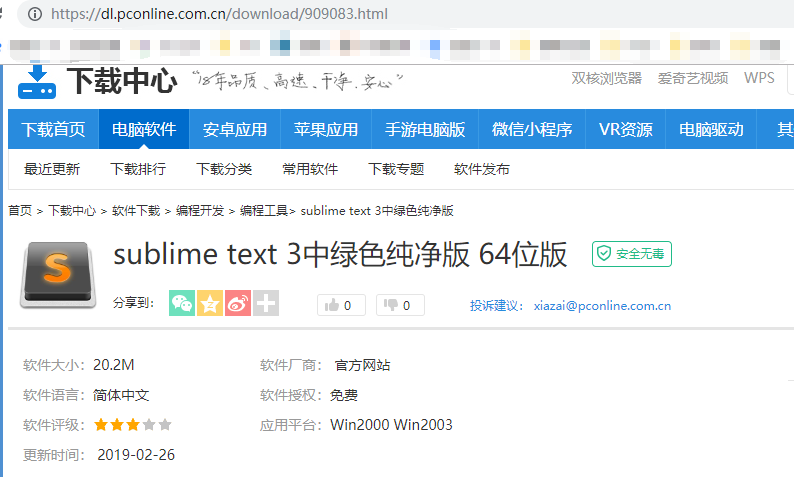The height and width of the screenshot is (477, 794).
Task: Click the platform text Win2000 Win2003
Action: pyautogui.click(x=391, y=425)
